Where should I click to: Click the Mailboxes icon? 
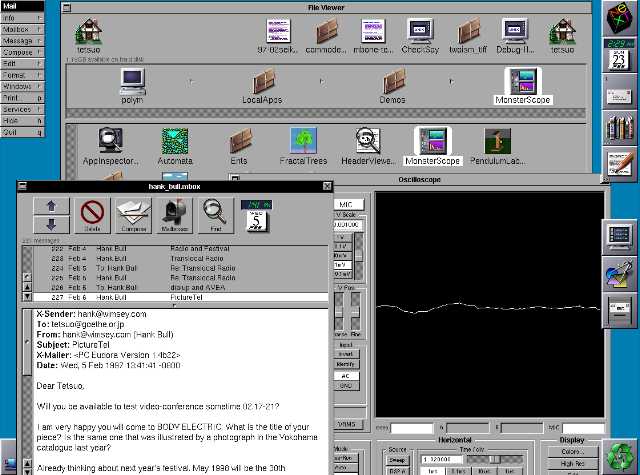pos(175,216)
